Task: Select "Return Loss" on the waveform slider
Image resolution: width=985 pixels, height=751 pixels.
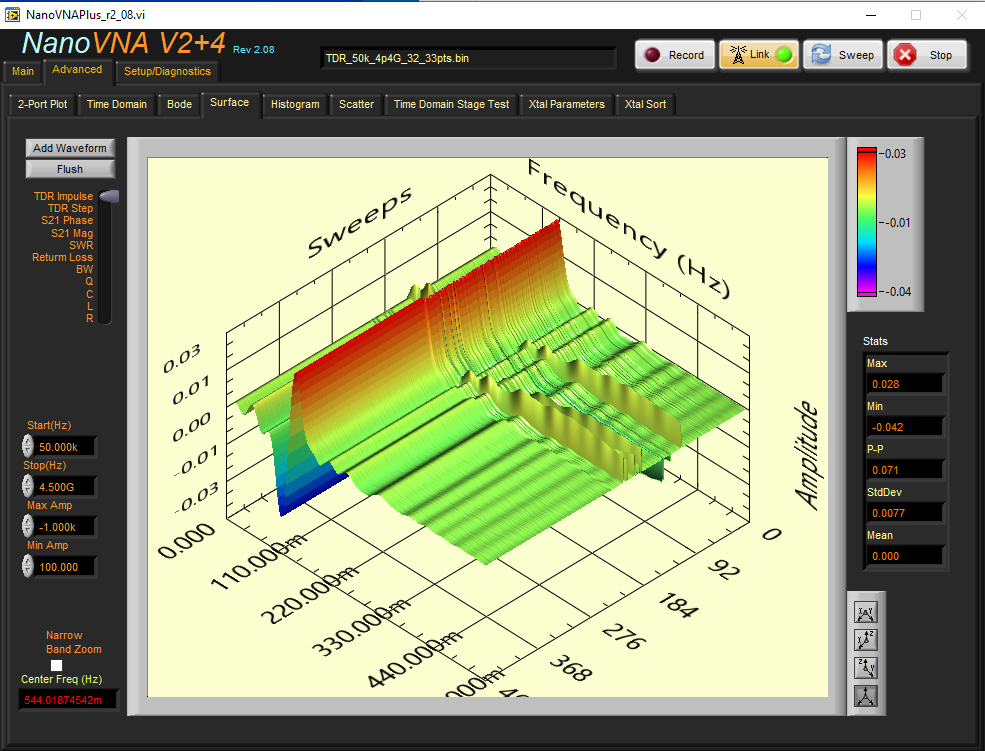Action: click(x=62, y=257)
